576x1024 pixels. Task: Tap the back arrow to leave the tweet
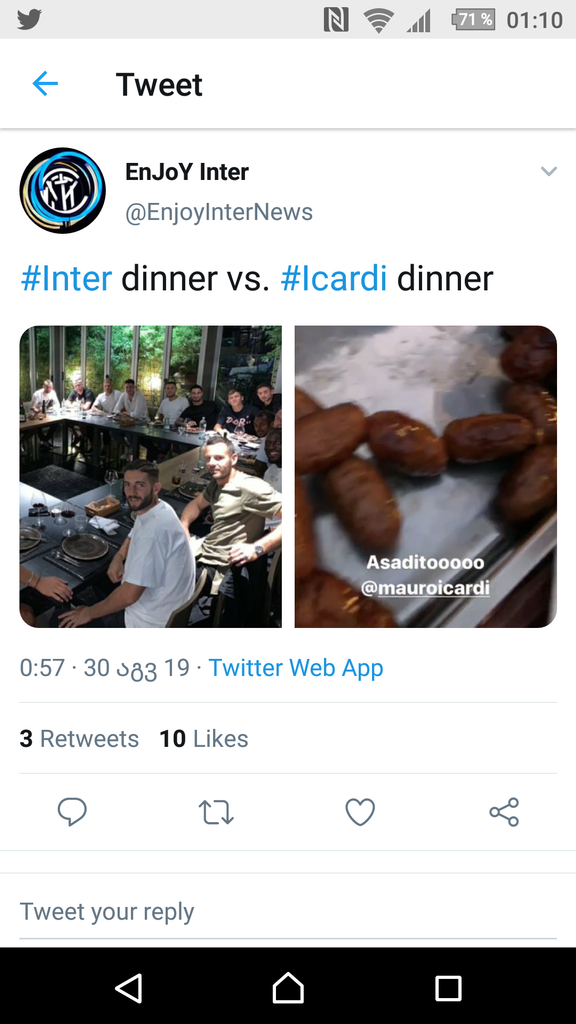tap(45, 84)
